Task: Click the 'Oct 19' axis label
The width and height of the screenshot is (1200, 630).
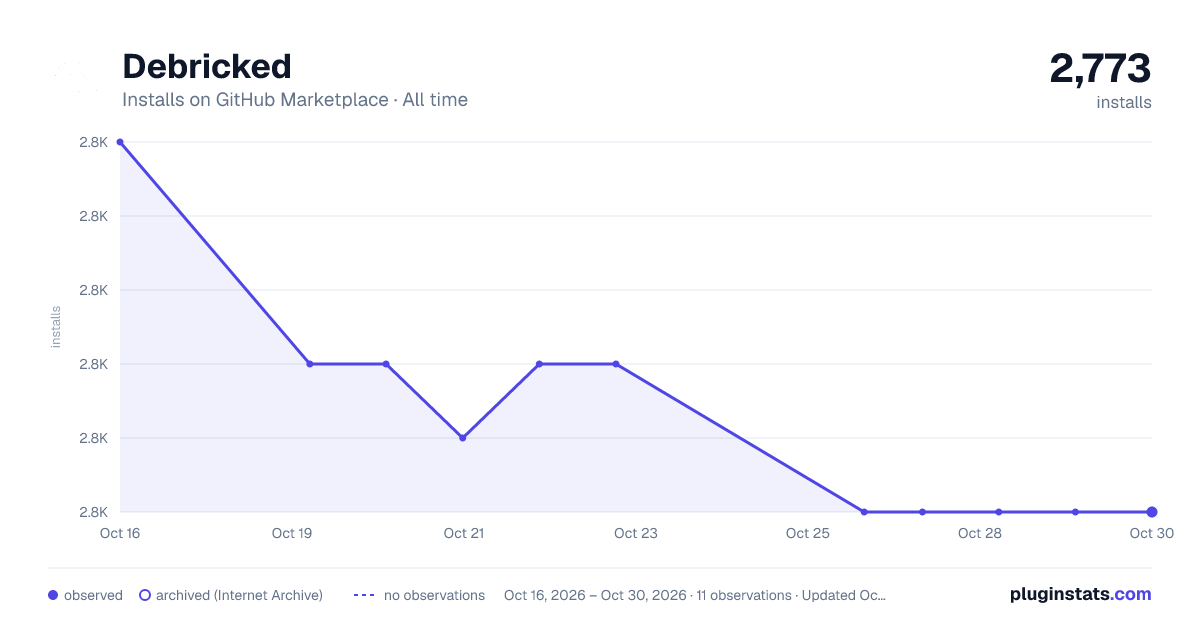Action: point(292,533)
